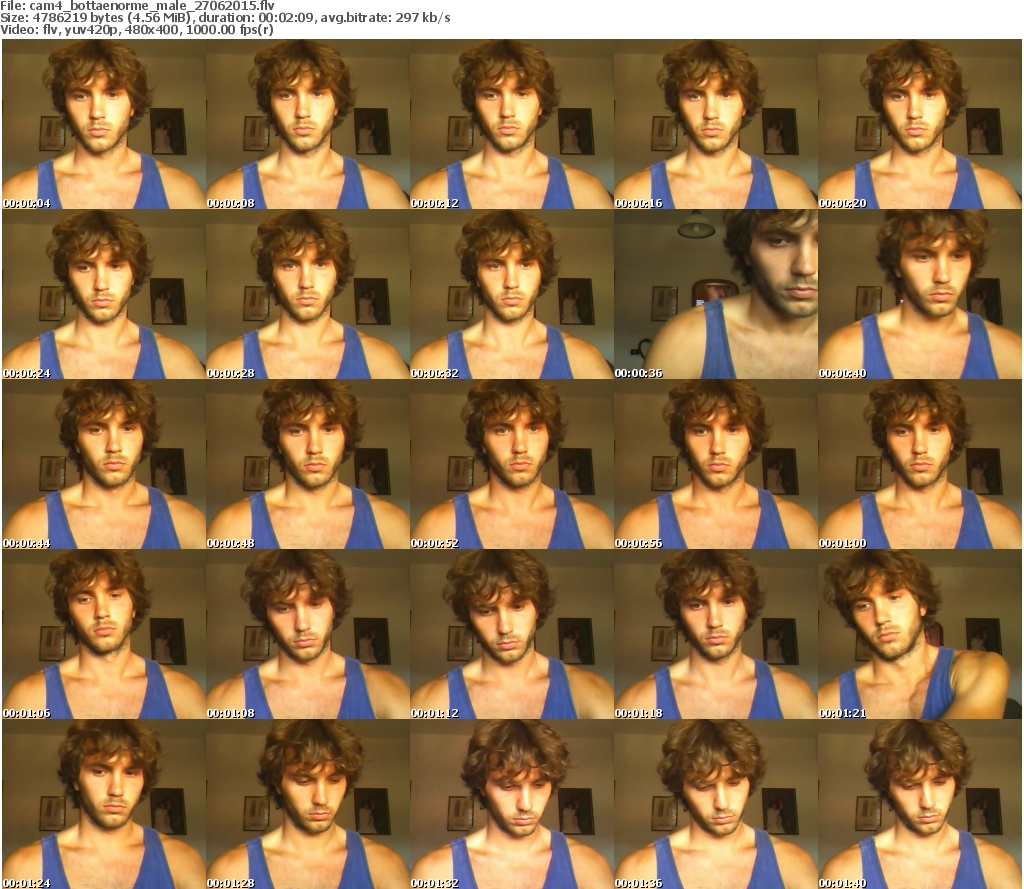This screenshot has height=889, width=1024.
Task: Choose the frame at 00:00:48
Action: click(308, 464)
